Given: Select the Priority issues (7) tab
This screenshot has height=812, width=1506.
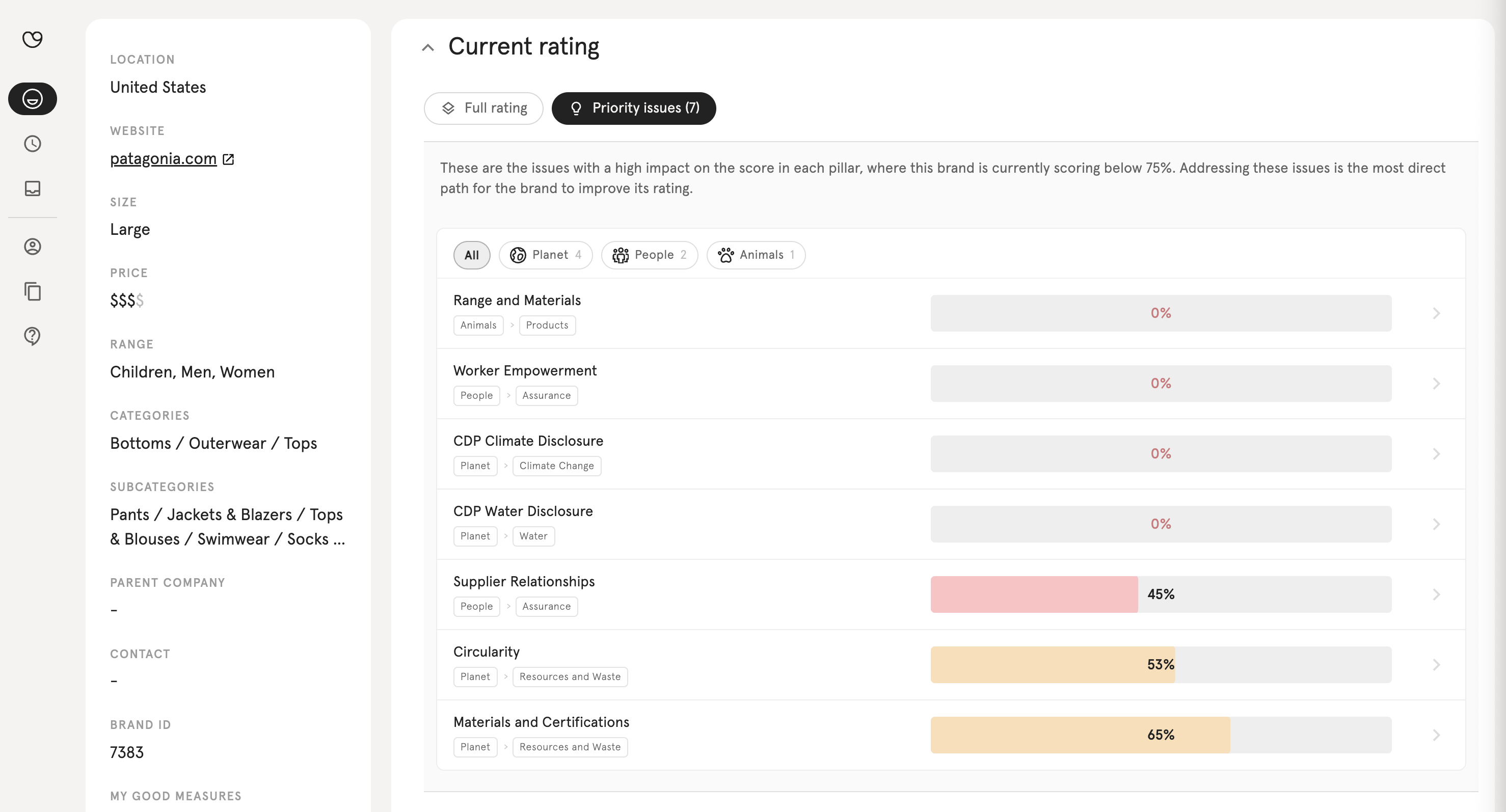Looking at the screenshot, I should pos(634,108).
